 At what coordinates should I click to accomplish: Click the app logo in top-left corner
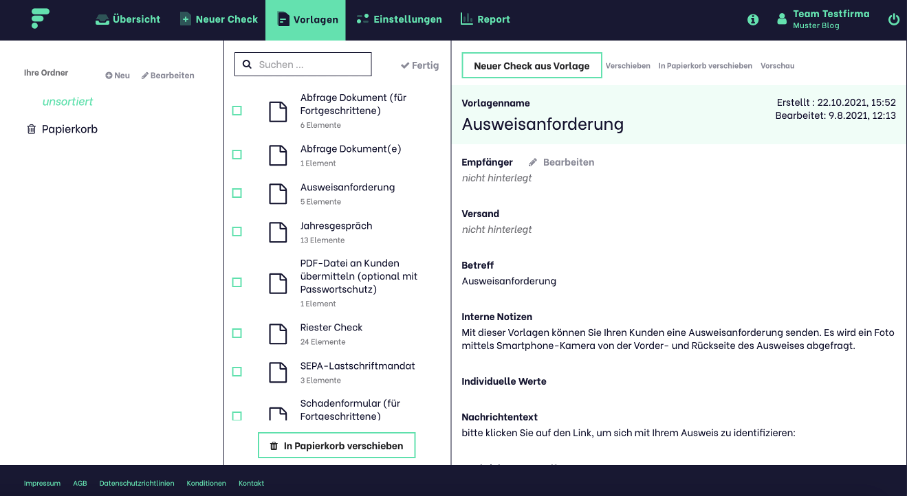(x=39, y=19)
